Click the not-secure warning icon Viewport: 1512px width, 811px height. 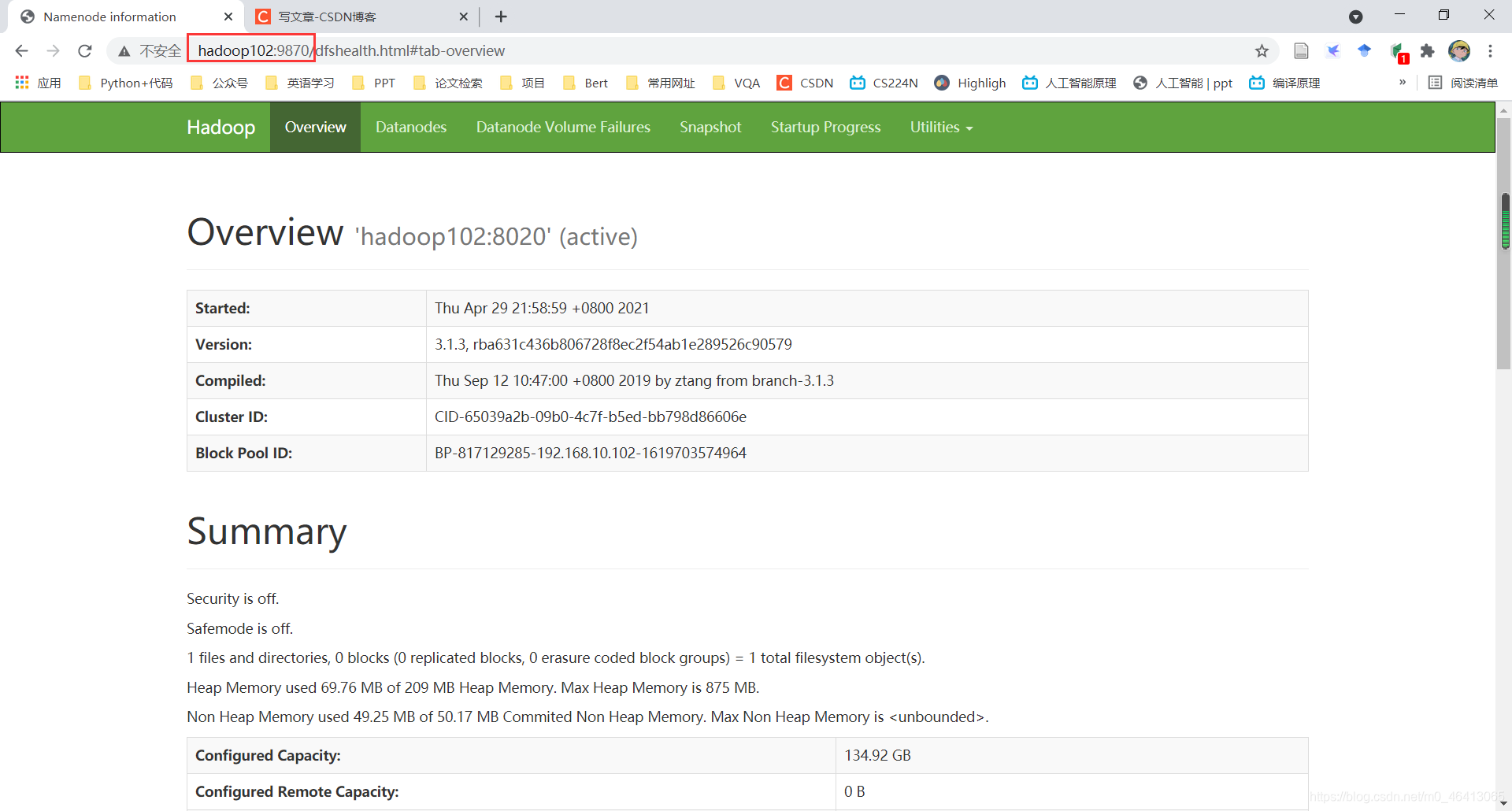pos(124,51)
